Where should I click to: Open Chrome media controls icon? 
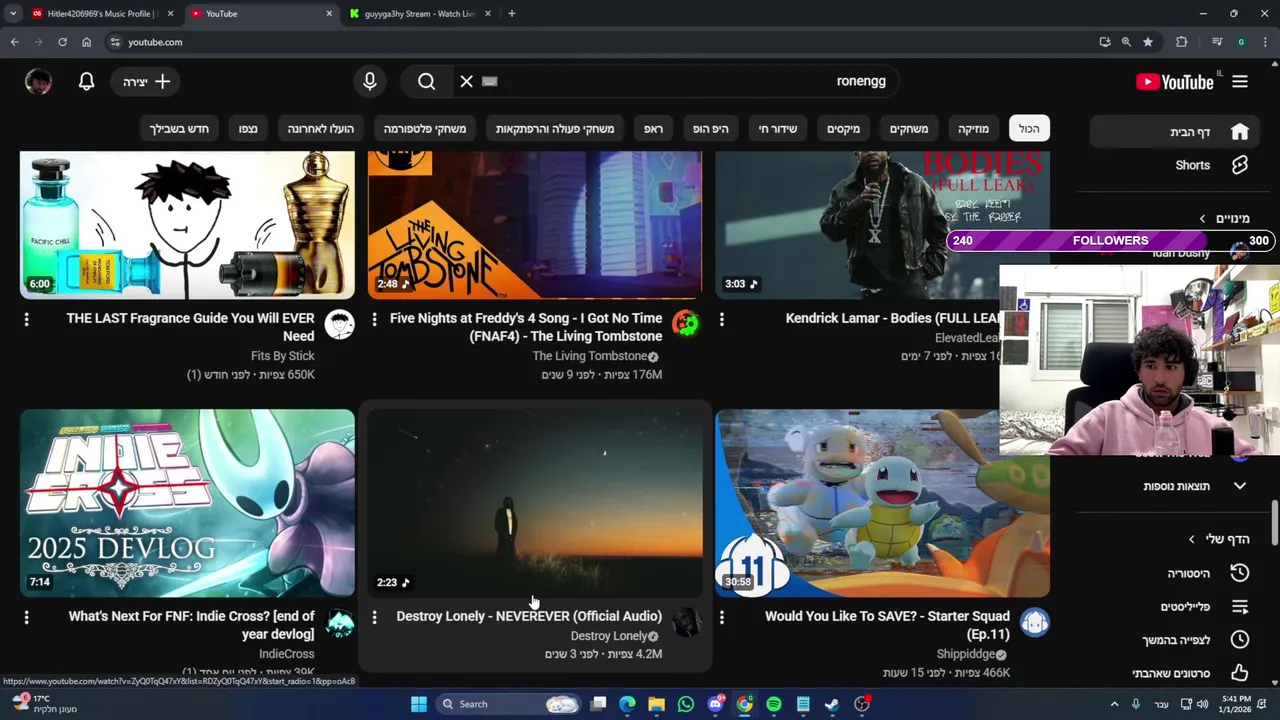(x=1217, y=42)
